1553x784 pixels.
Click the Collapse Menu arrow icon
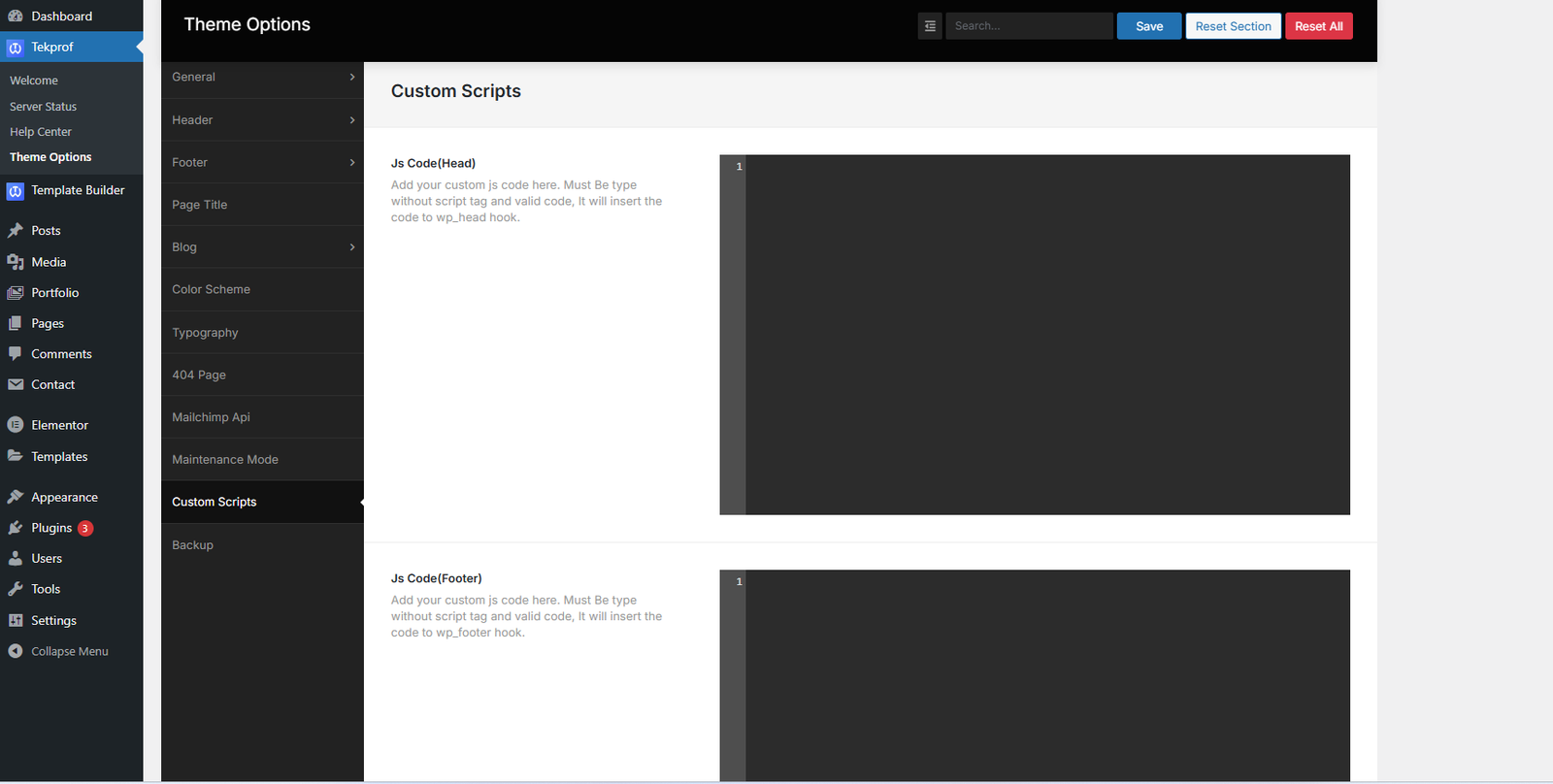pyautogui.click(x=16, y=651)
